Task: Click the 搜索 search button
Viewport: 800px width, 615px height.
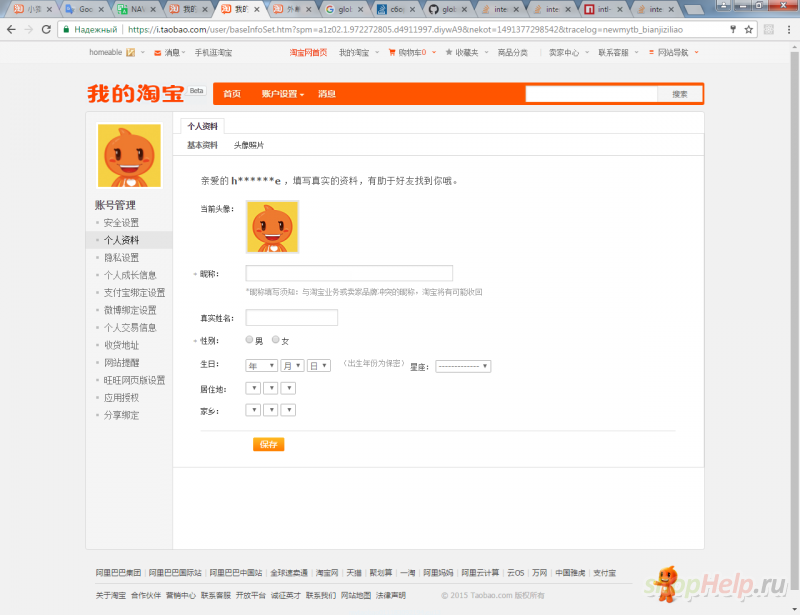Action: pyautogui.click(x=680, y=94)
